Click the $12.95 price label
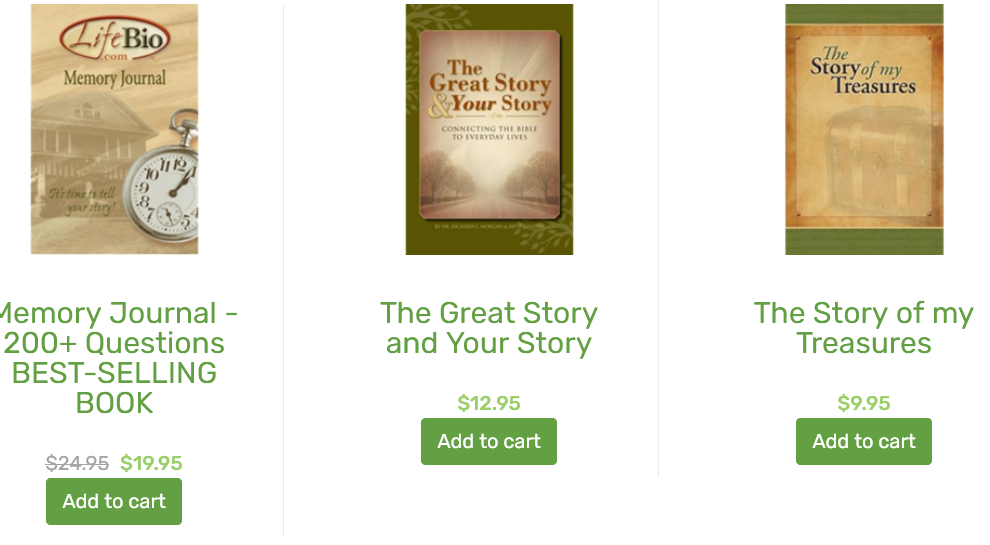This screenshot has height=545, width=990. click(x=489, y=404)
